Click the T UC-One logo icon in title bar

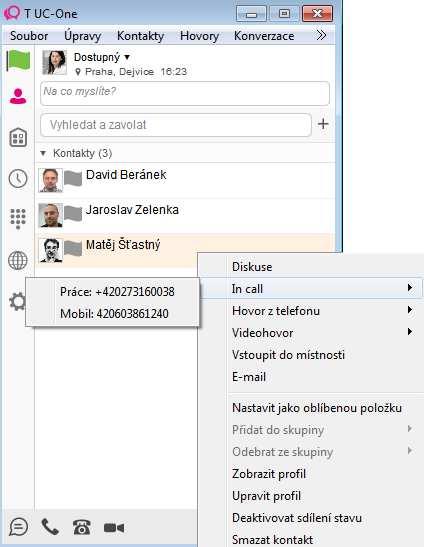pos(12,13)
